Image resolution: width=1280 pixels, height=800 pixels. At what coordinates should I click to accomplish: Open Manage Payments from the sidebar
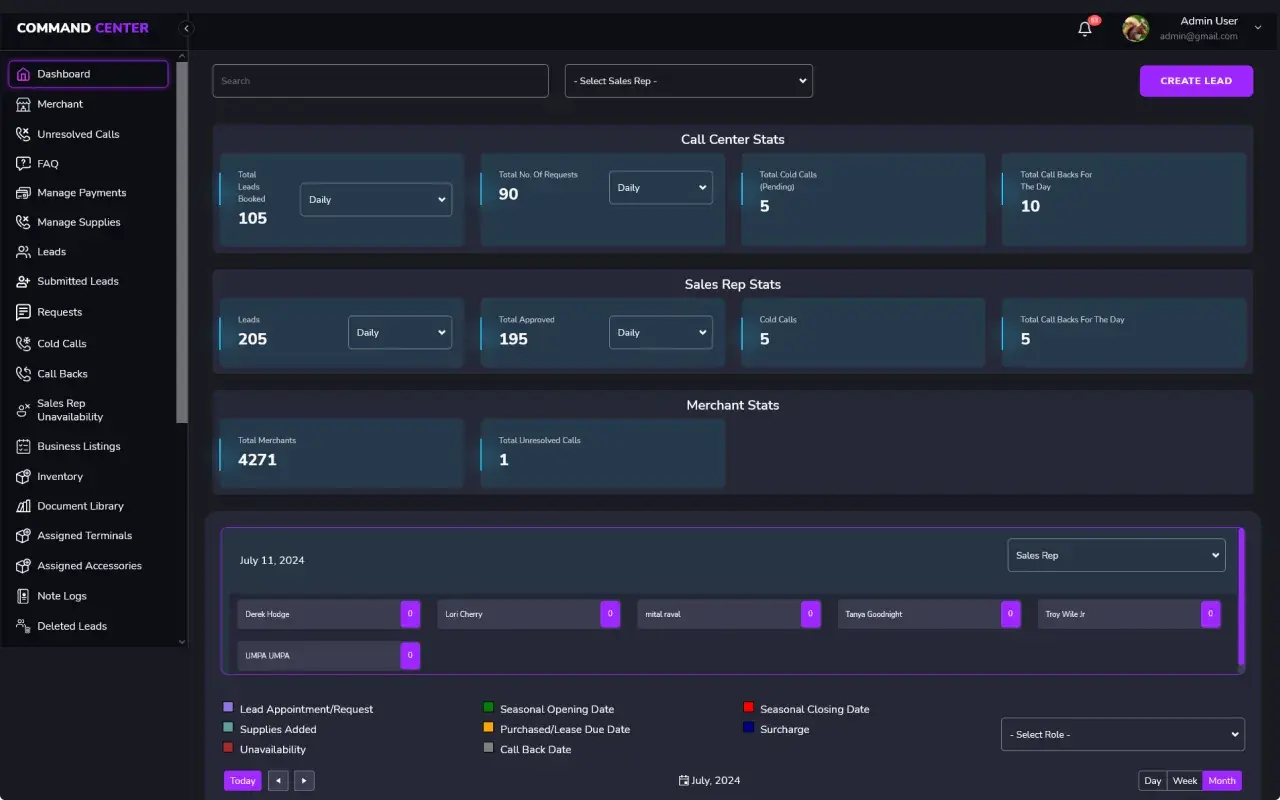coord(81,193)
